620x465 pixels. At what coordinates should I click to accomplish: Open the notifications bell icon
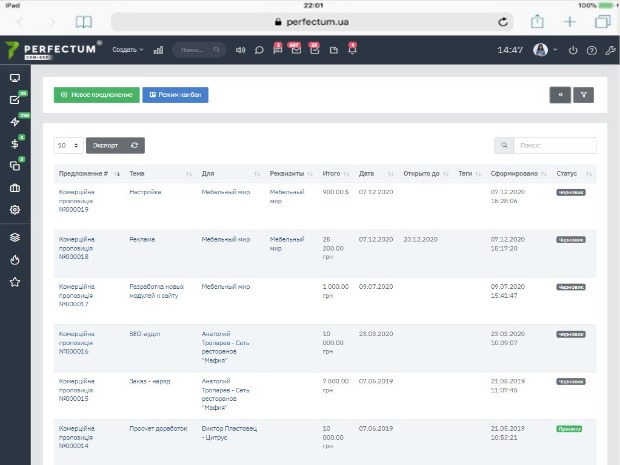(352, 49)
